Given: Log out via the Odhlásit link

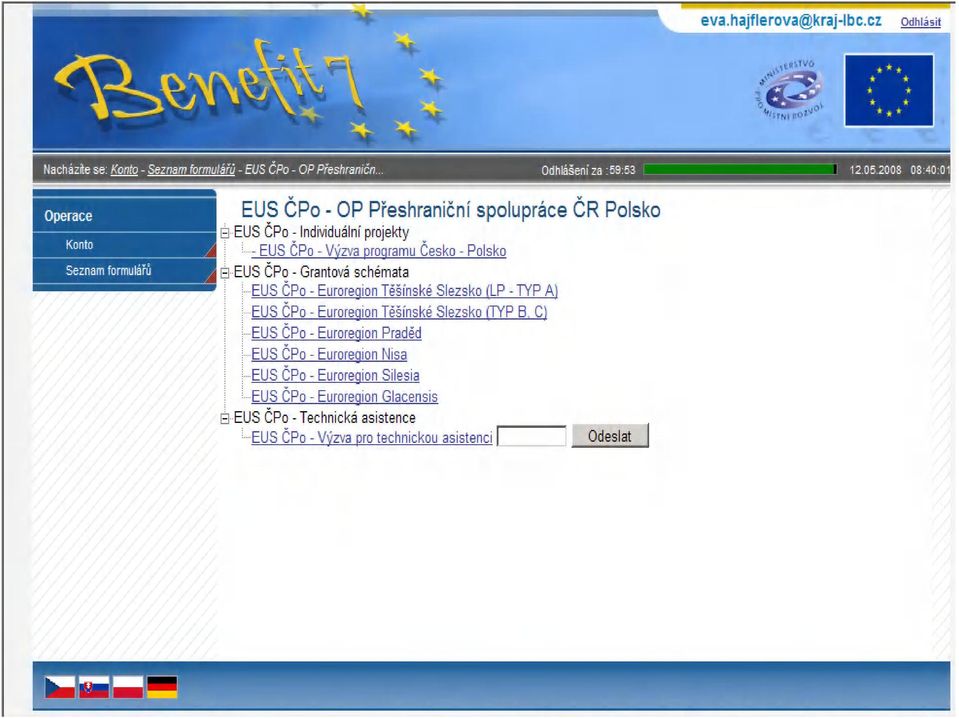Looking at the screenshot, I should tap(920, 22).
